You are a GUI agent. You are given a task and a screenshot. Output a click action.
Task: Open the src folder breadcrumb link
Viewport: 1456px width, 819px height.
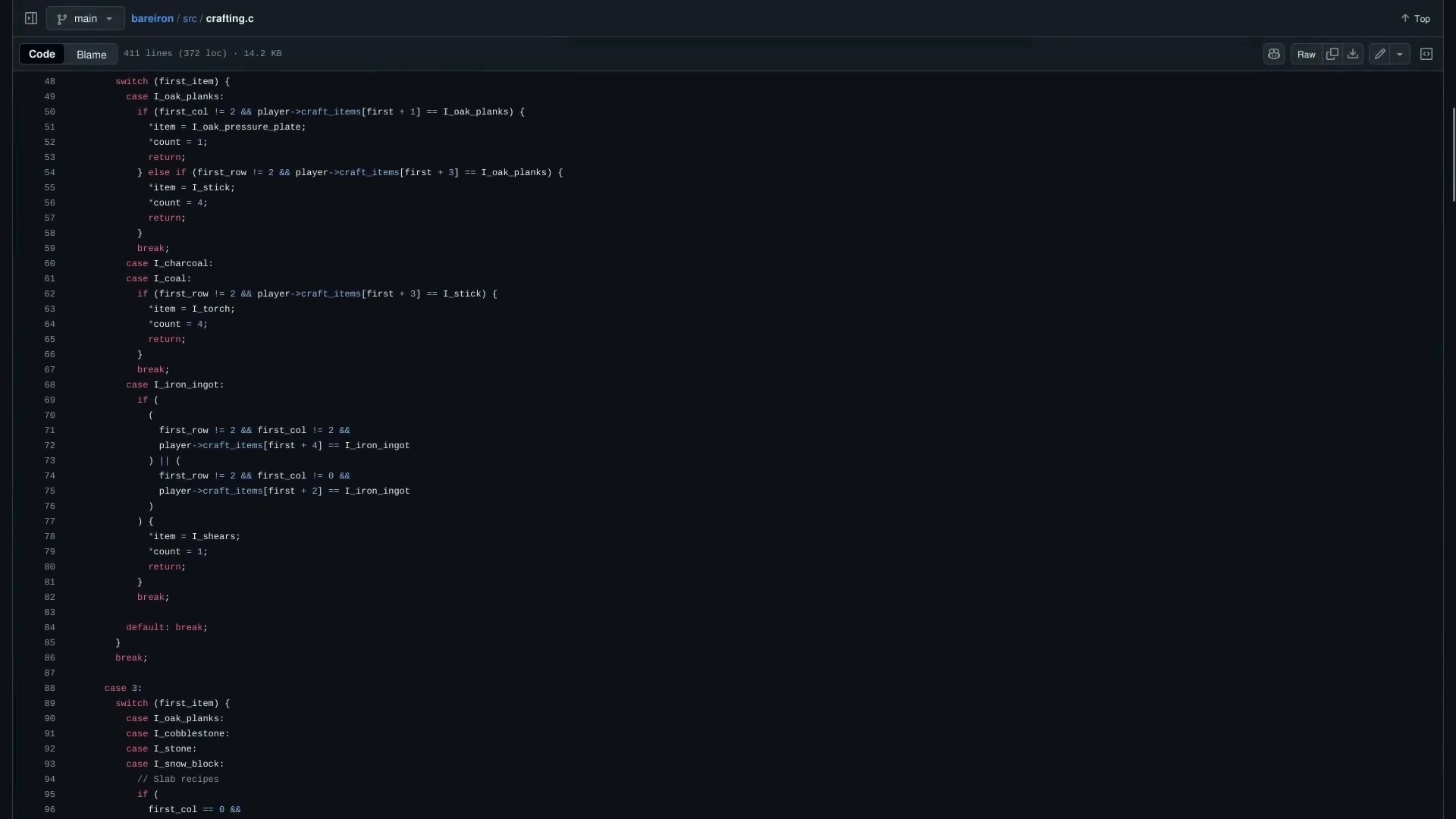click(x=190, y=18)
